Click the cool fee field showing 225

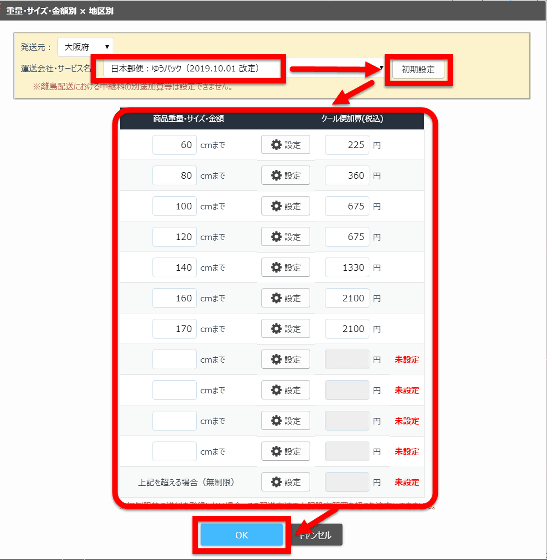tap(347, 145)
